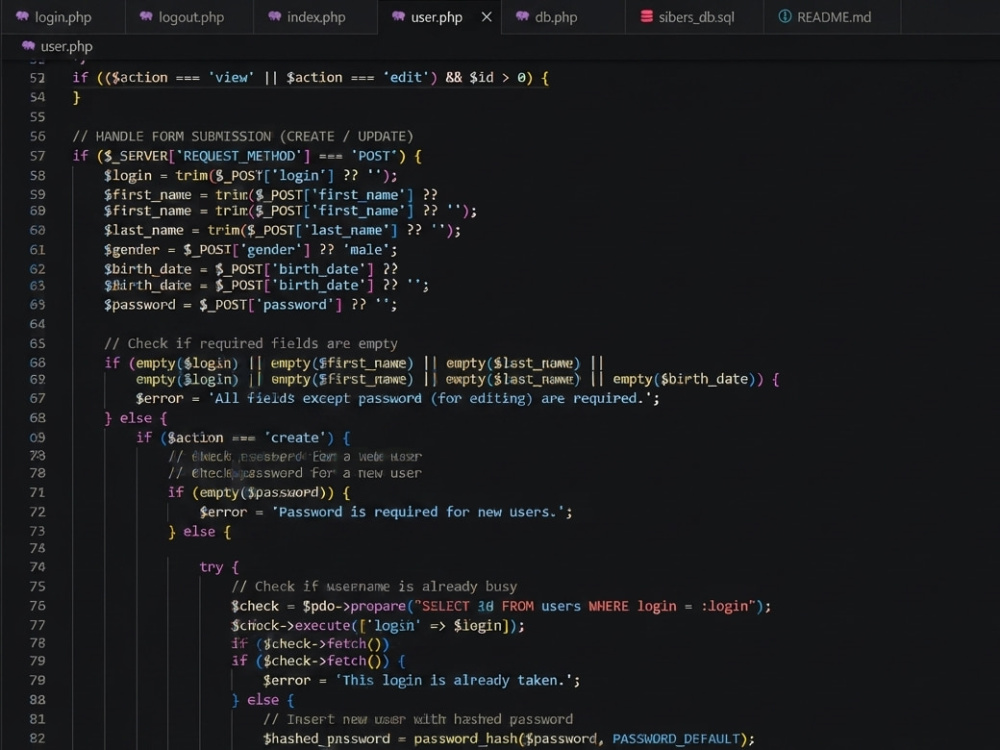Click the $_SERVER['REQUEST_METHOD'] === 'POST' line

point(247,156)
